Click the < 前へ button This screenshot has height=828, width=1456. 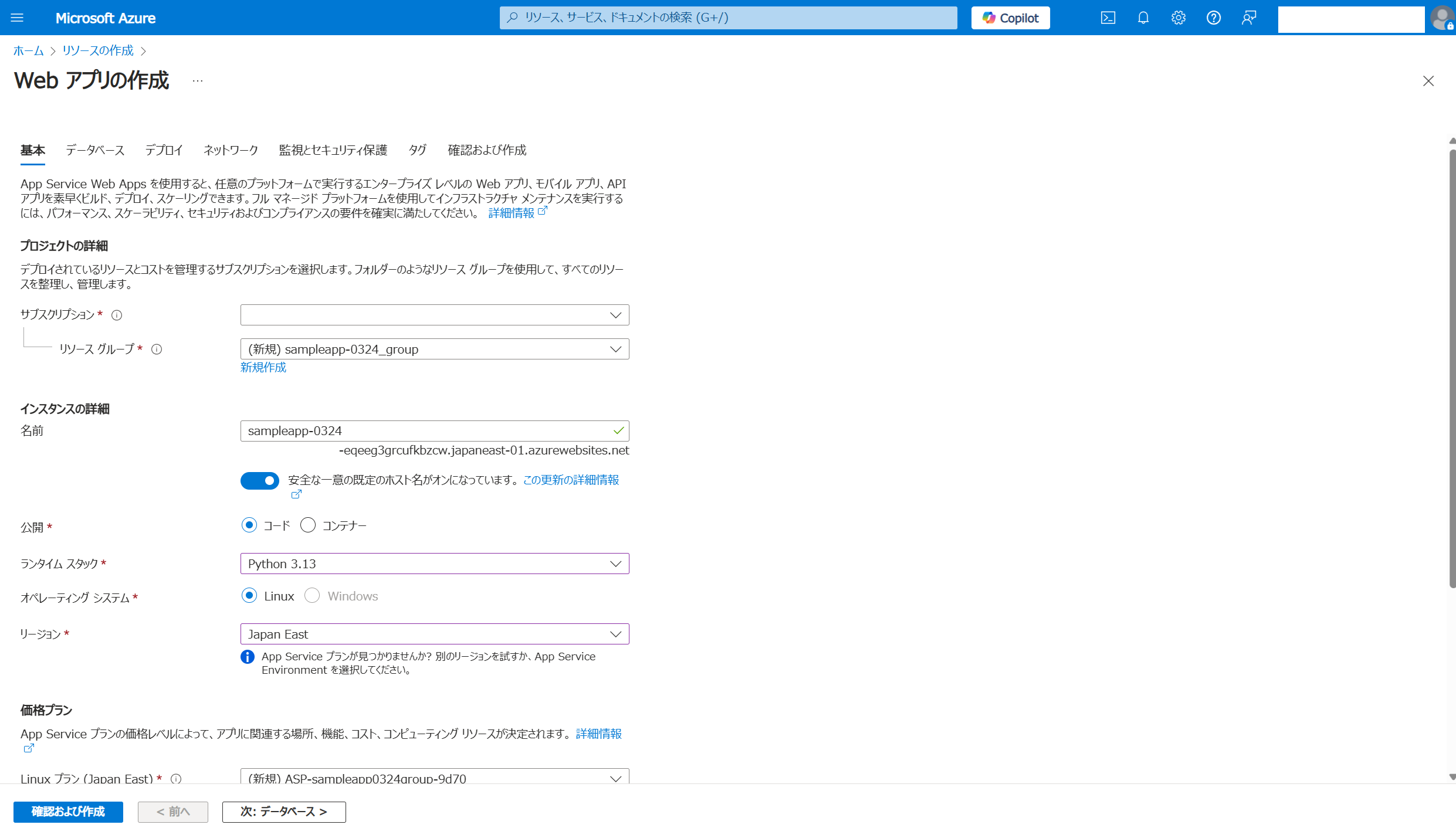[173, 812]
